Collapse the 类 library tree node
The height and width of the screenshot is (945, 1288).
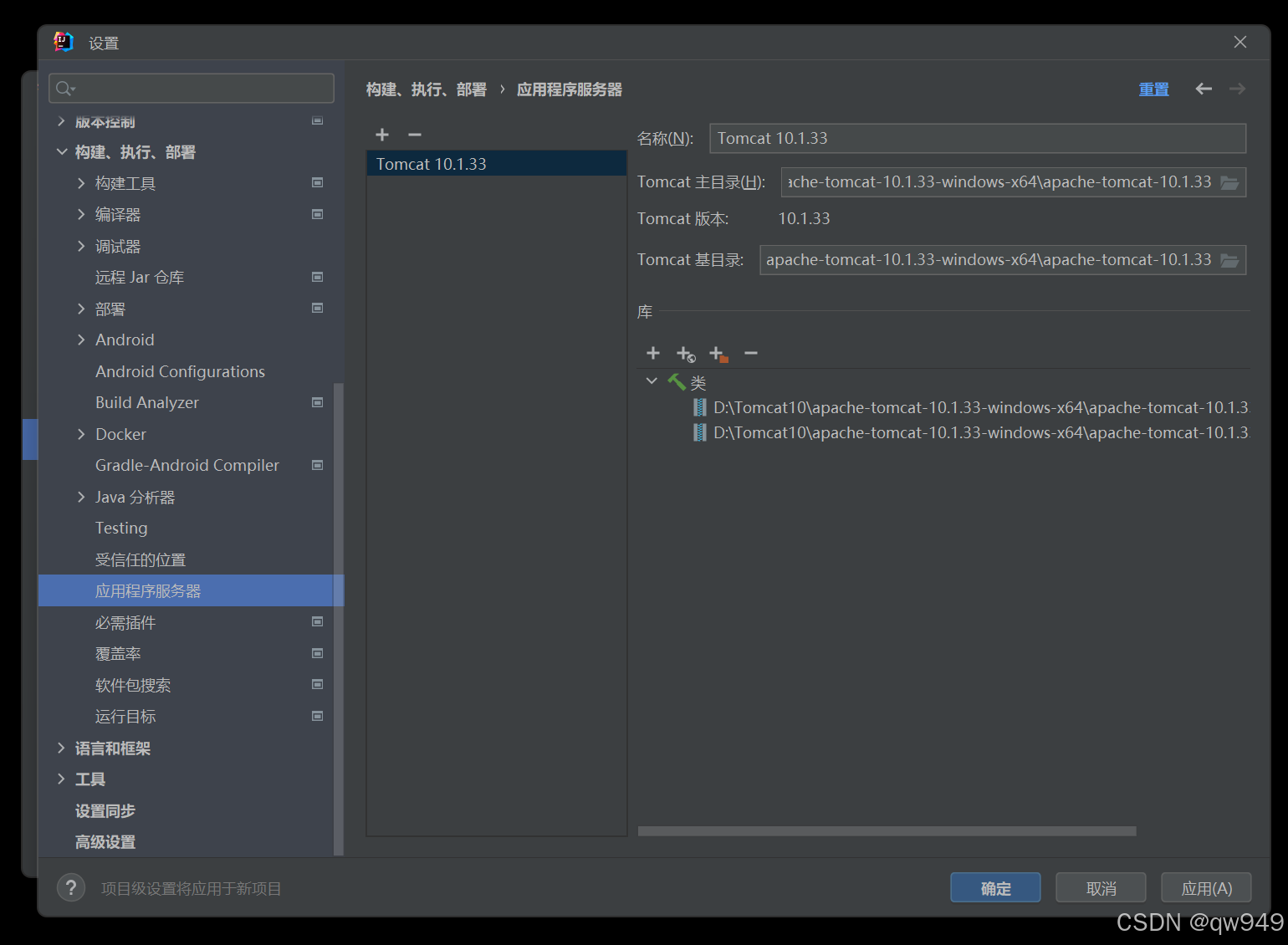(652, 381)
